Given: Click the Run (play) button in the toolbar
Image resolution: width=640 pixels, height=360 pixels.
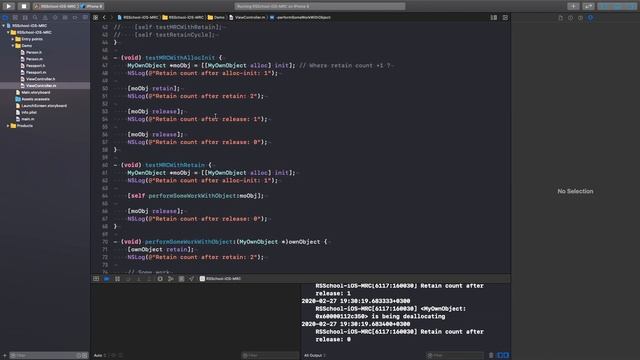Looking at the screenshot, I should point(9,6).
